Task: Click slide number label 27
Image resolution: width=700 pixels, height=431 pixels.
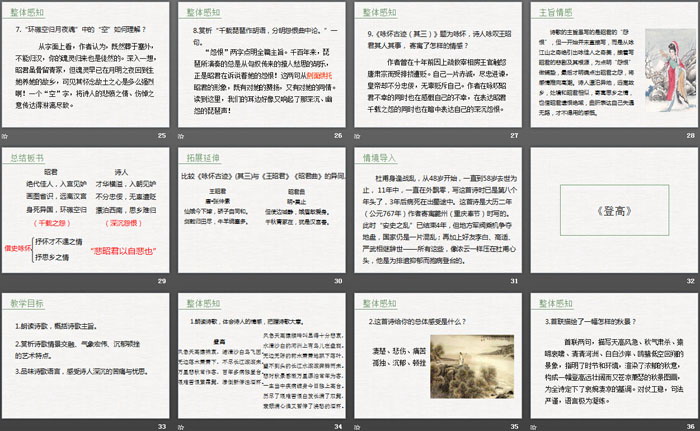Action: tap(514, 135)
